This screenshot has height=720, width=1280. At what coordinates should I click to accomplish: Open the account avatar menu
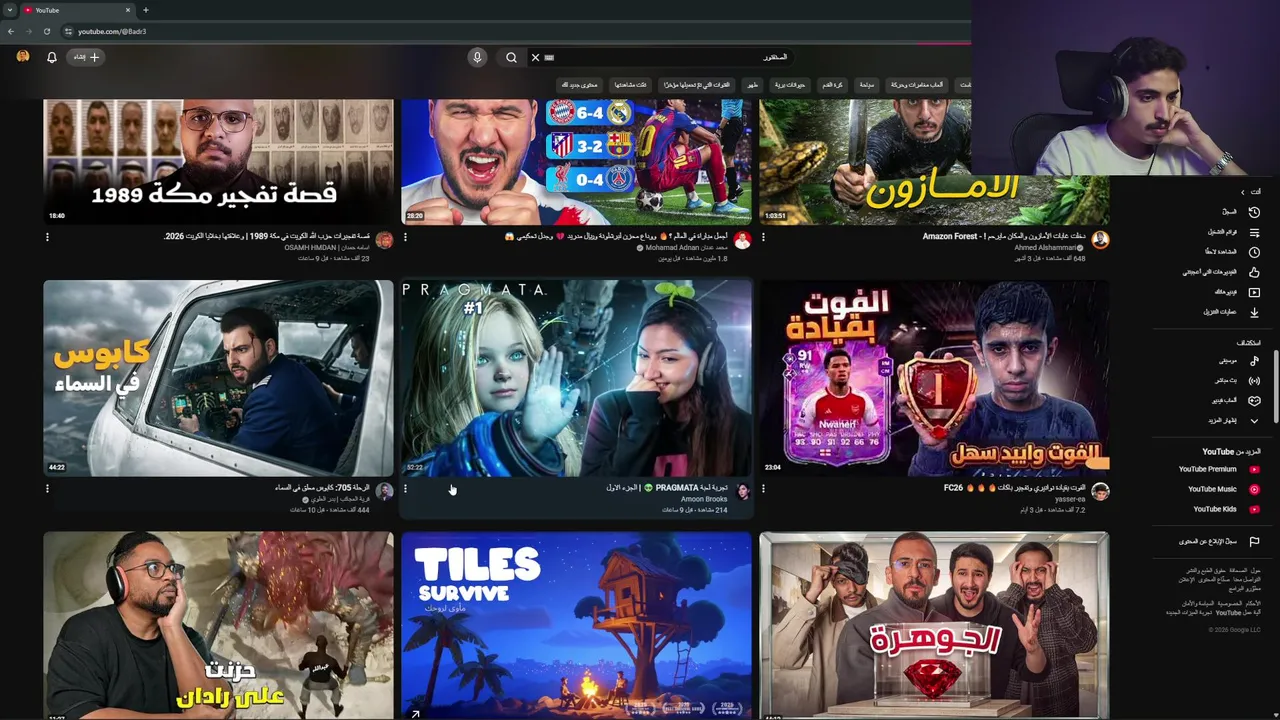point(23,56)
